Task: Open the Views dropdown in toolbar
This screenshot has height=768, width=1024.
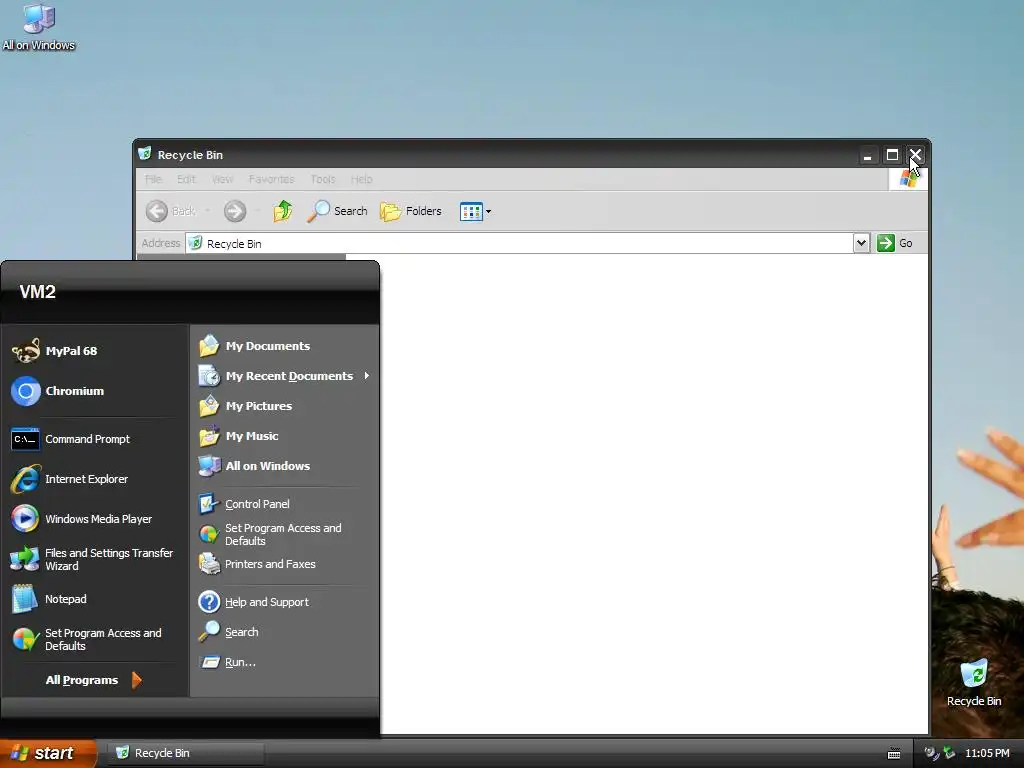Action: coord(475,211)
